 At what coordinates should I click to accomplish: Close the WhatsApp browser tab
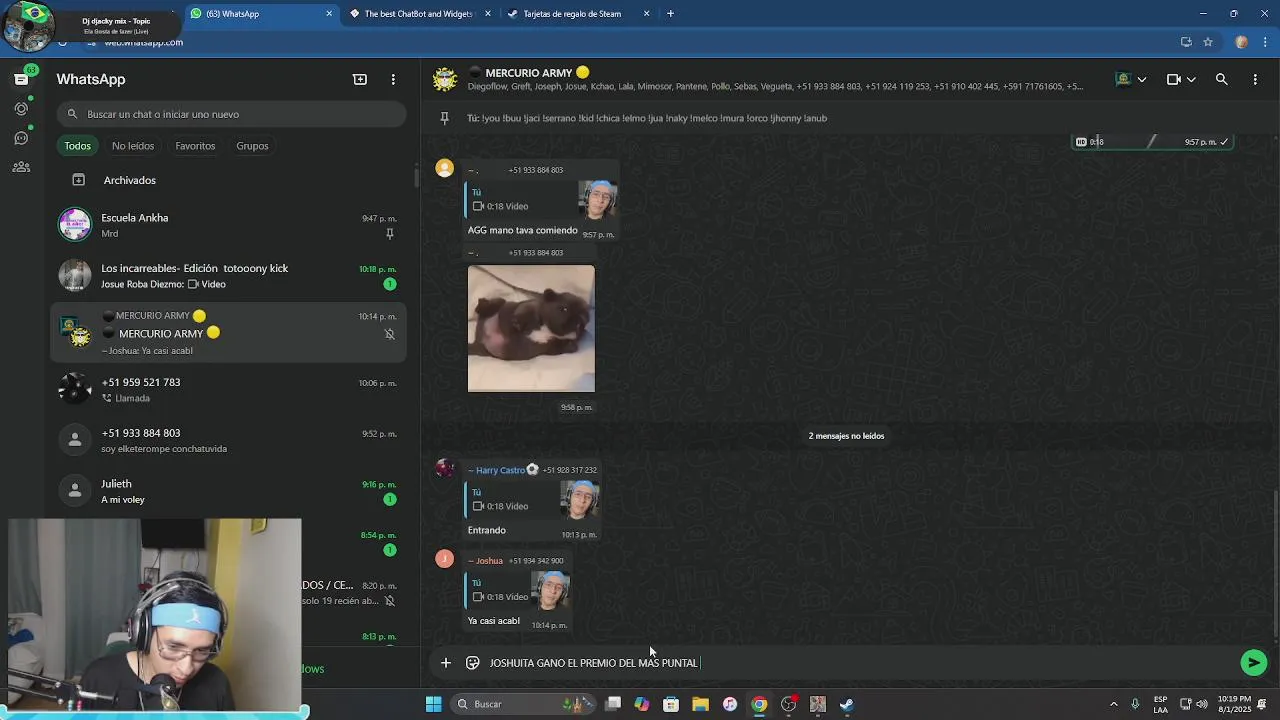tap(329, 14)
